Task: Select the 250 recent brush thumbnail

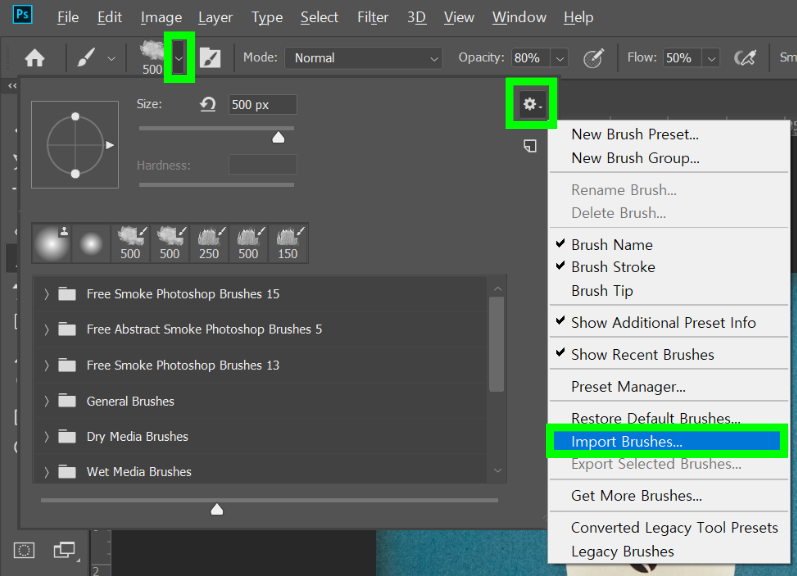Action: pos(209,244)
